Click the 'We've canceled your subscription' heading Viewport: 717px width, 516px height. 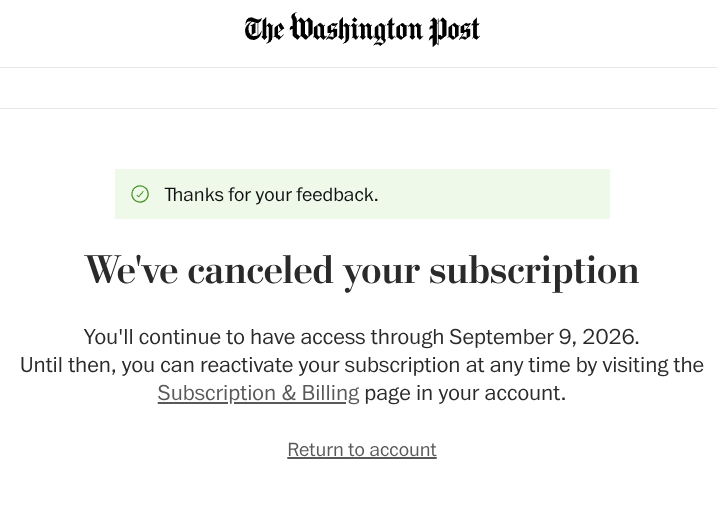click(x=362, y=270)
